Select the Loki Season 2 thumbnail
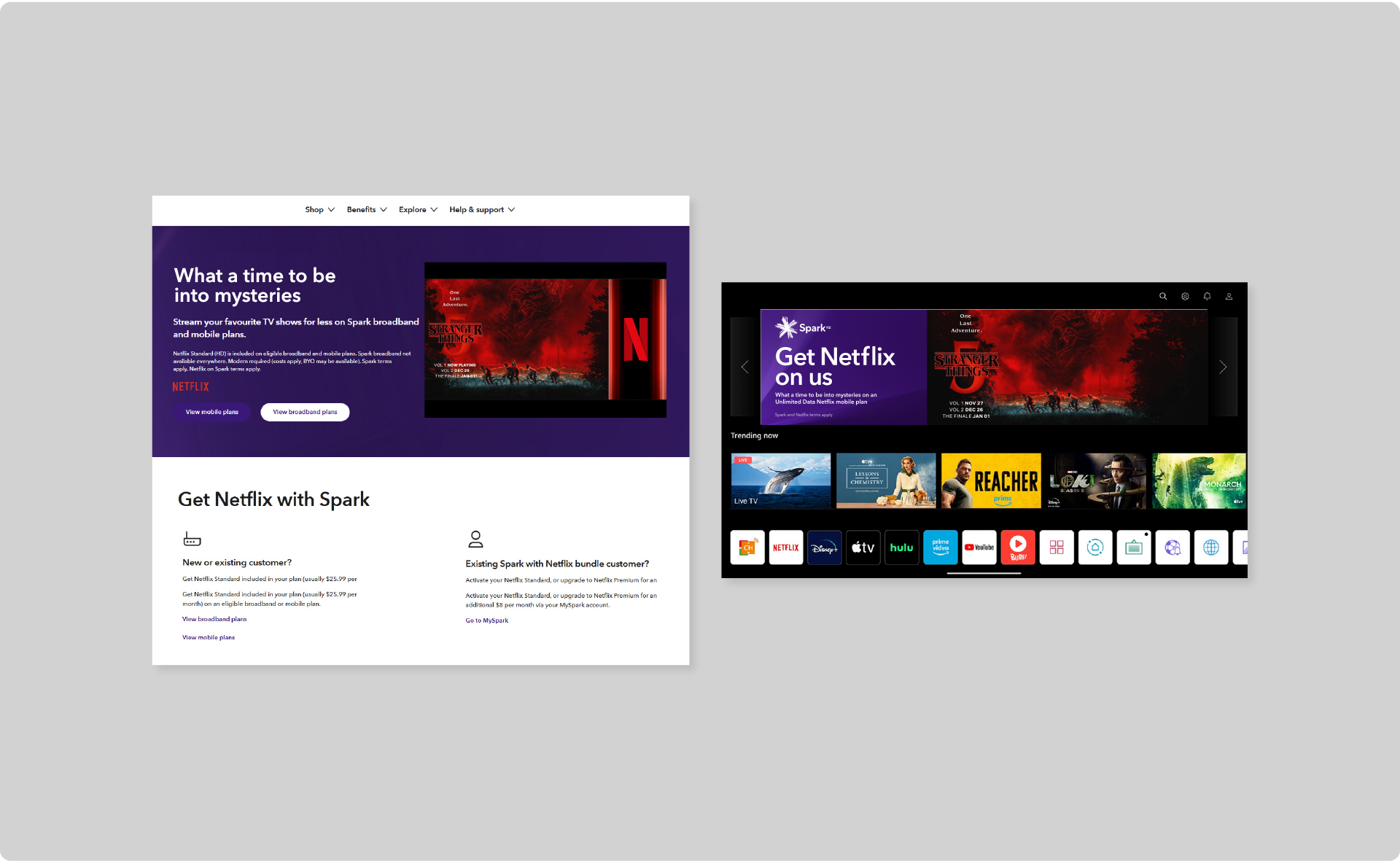 [1096, 480]
